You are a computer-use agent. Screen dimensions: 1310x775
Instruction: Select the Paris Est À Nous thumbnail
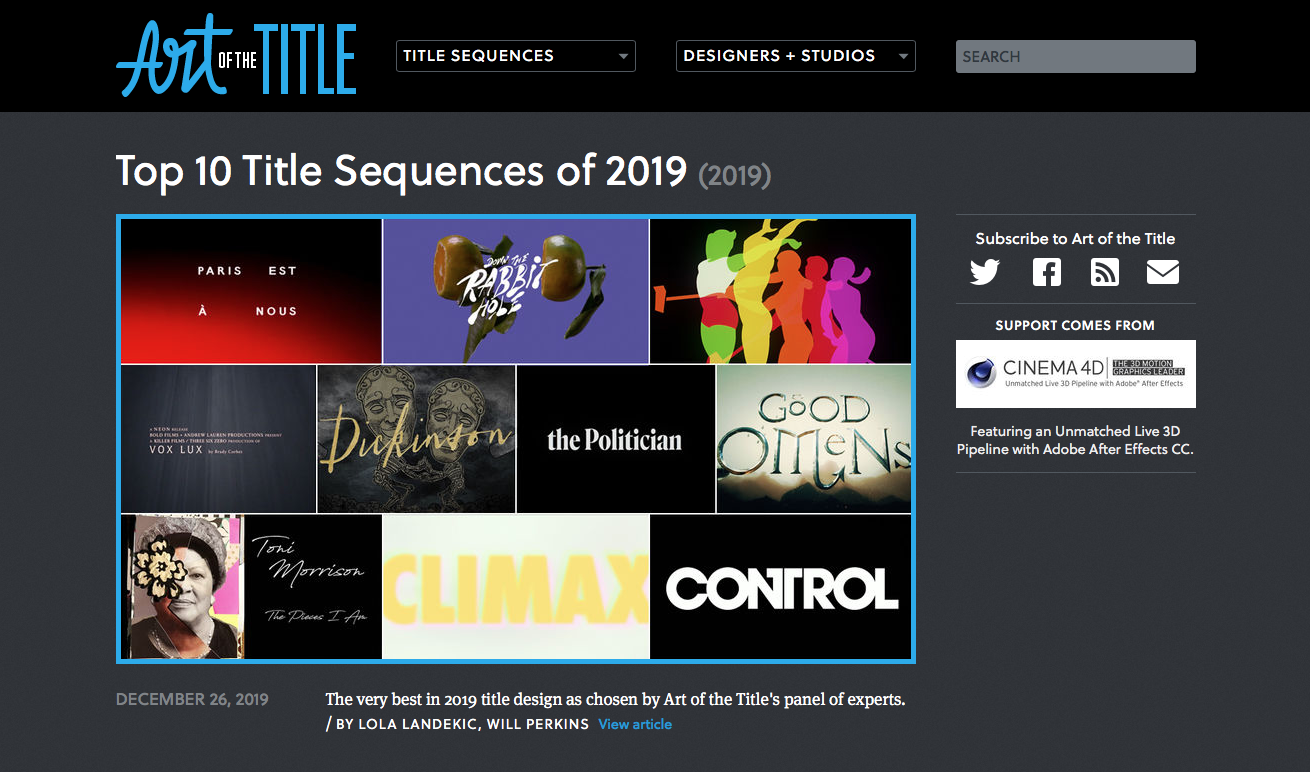click(251, 291)
